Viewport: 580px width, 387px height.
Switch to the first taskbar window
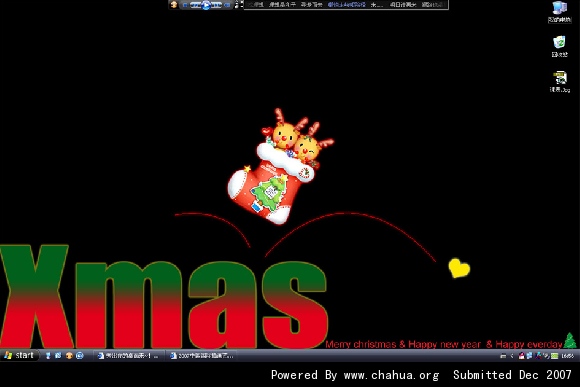128,356
